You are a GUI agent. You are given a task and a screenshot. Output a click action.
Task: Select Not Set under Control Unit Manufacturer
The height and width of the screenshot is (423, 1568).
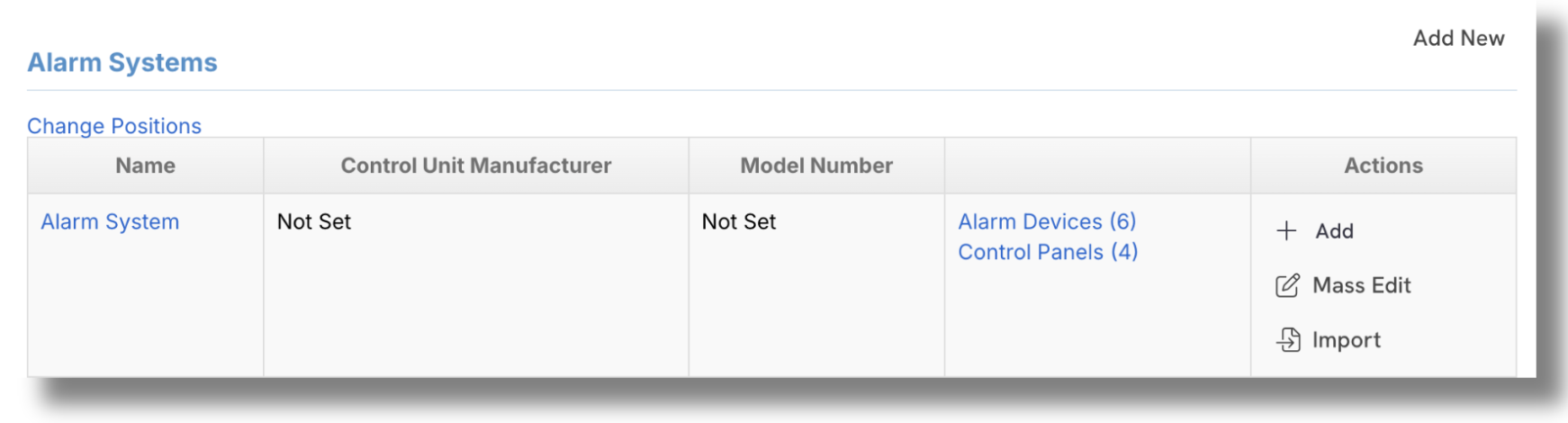point(314,221)
